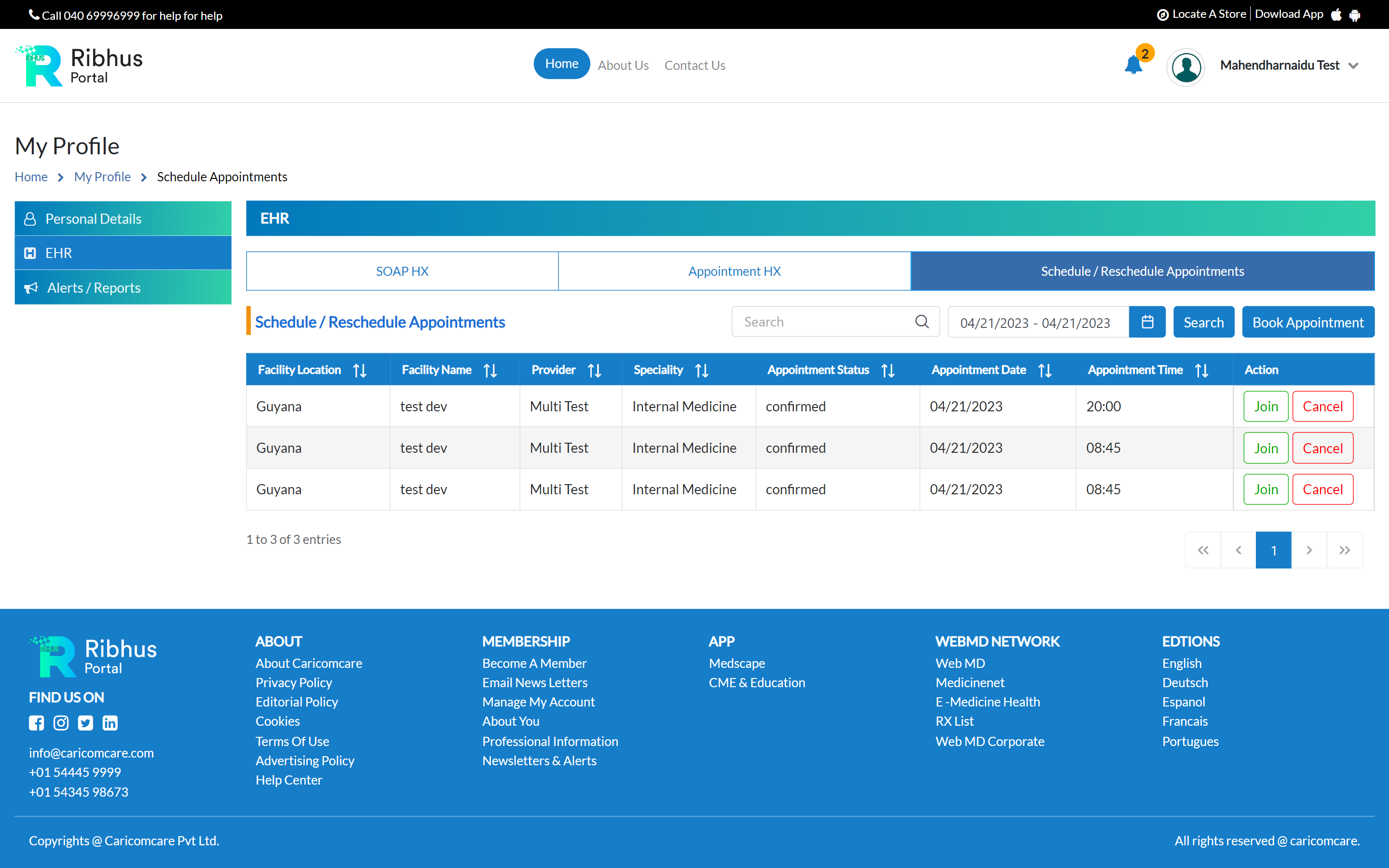Open the calendar date picker icon
This screenshot has height=868, width=1389.
1147,322
